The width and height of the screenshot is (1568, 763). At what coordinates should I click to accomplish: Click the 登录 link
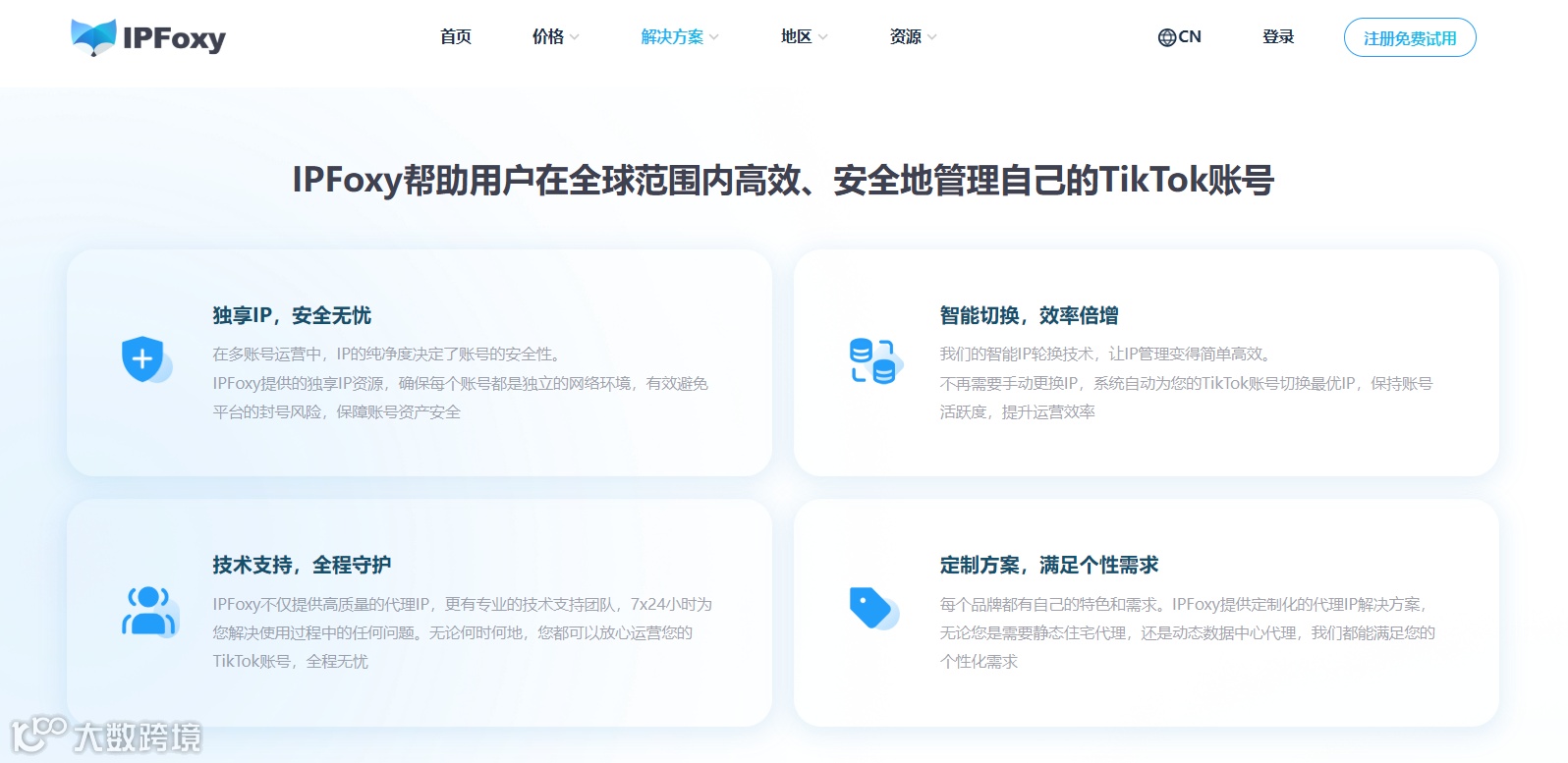click(x=1278, y=37)
